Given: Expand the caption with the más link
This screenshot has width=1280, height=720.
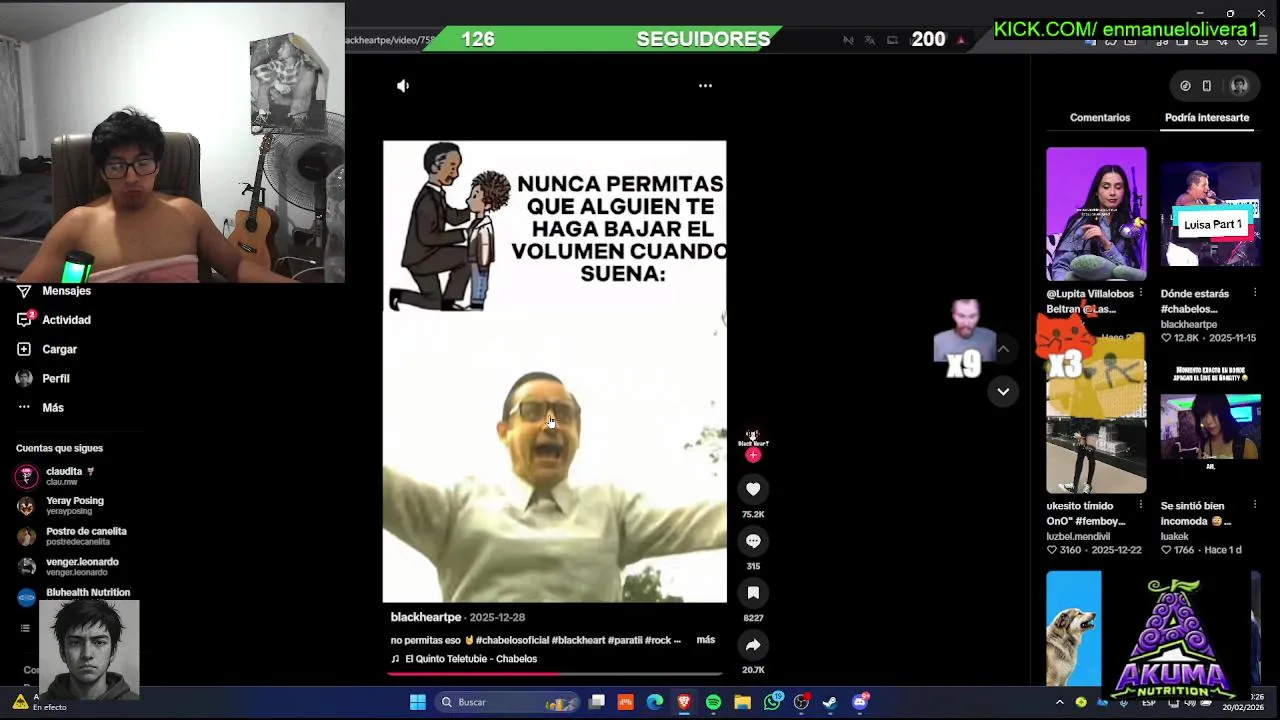Looking at the screenshot, I should [x=706, y=640].
